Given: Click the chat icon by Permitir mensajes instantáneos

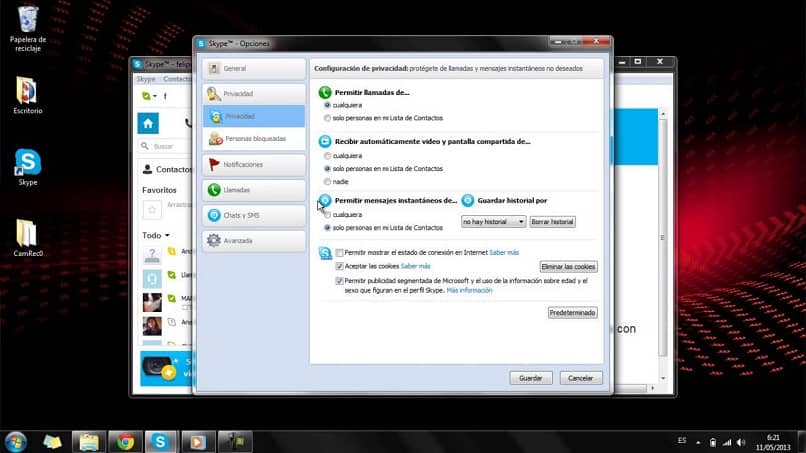Looking at the screenshot, I should [x=325, y=200].
